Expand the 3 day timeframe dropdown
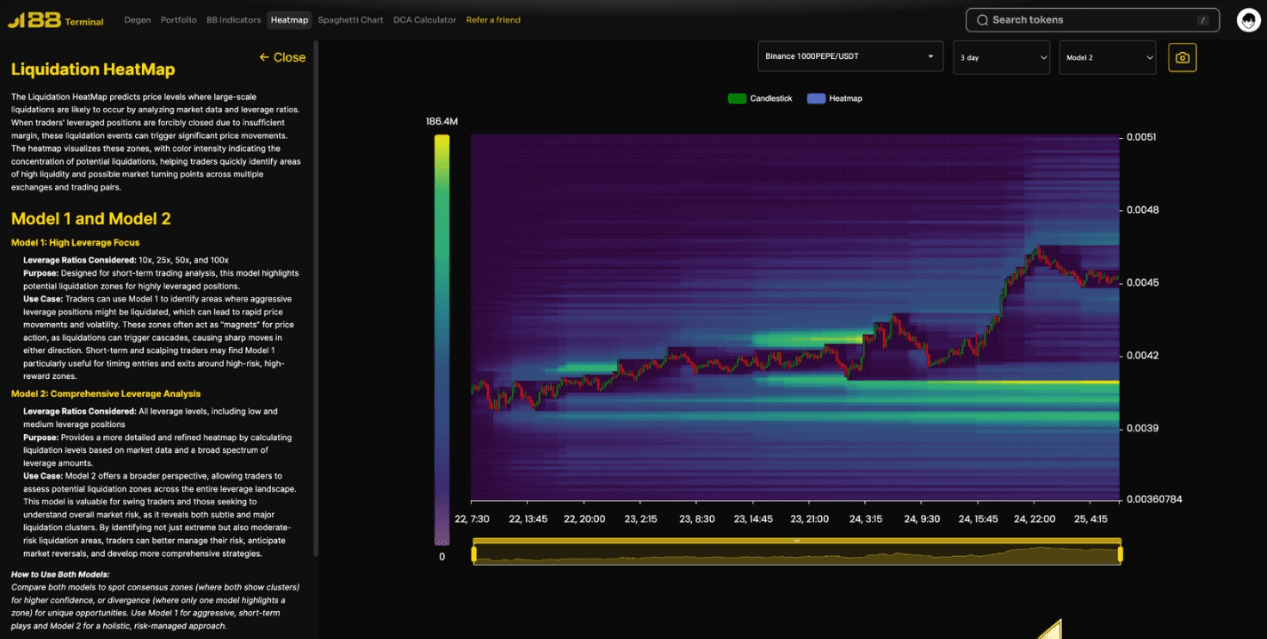 [x=1001, y=57]
